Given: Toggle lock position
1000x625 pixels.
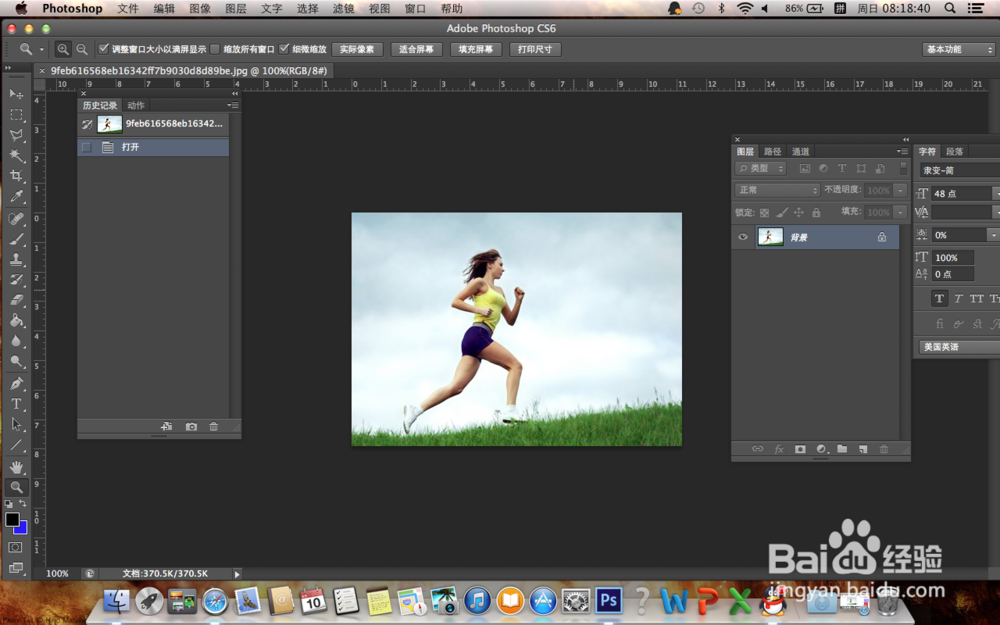Looking at the screenshot, I should coord(798,212).
